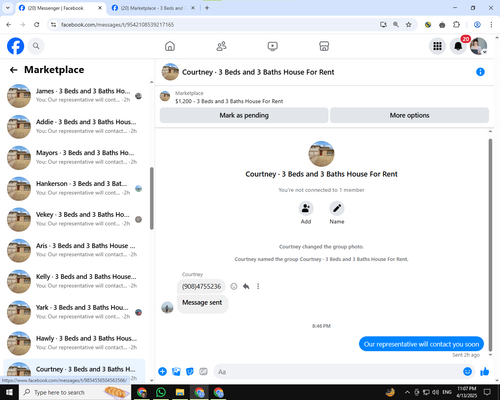The height and width of the screenshot is (400, 500).
Task: Open Chrome zoom magnifier icon in address bar
Action: (396, 25)
